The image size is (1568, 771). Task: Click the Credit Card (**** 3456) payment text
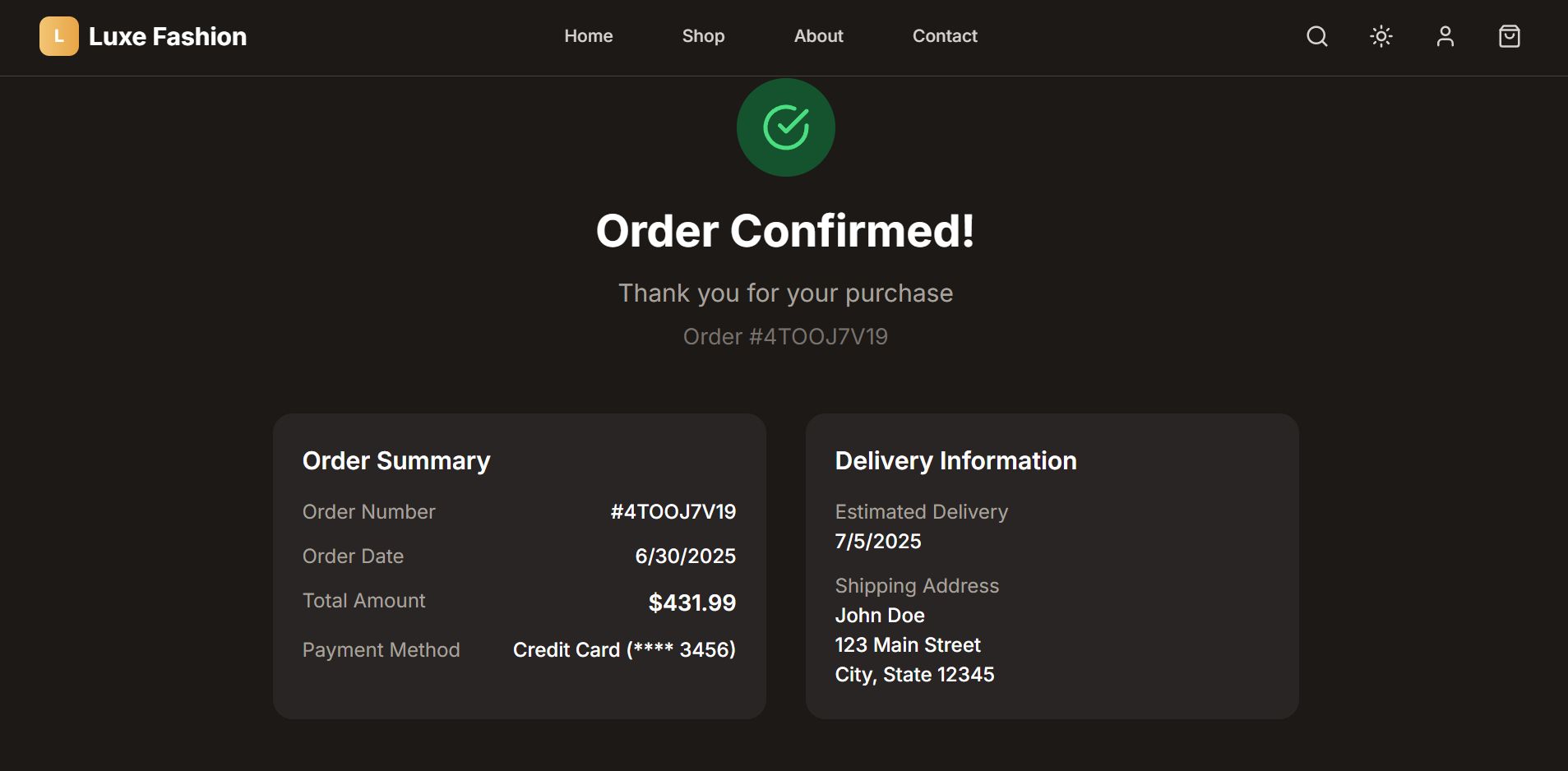click(x=624, y=650)
